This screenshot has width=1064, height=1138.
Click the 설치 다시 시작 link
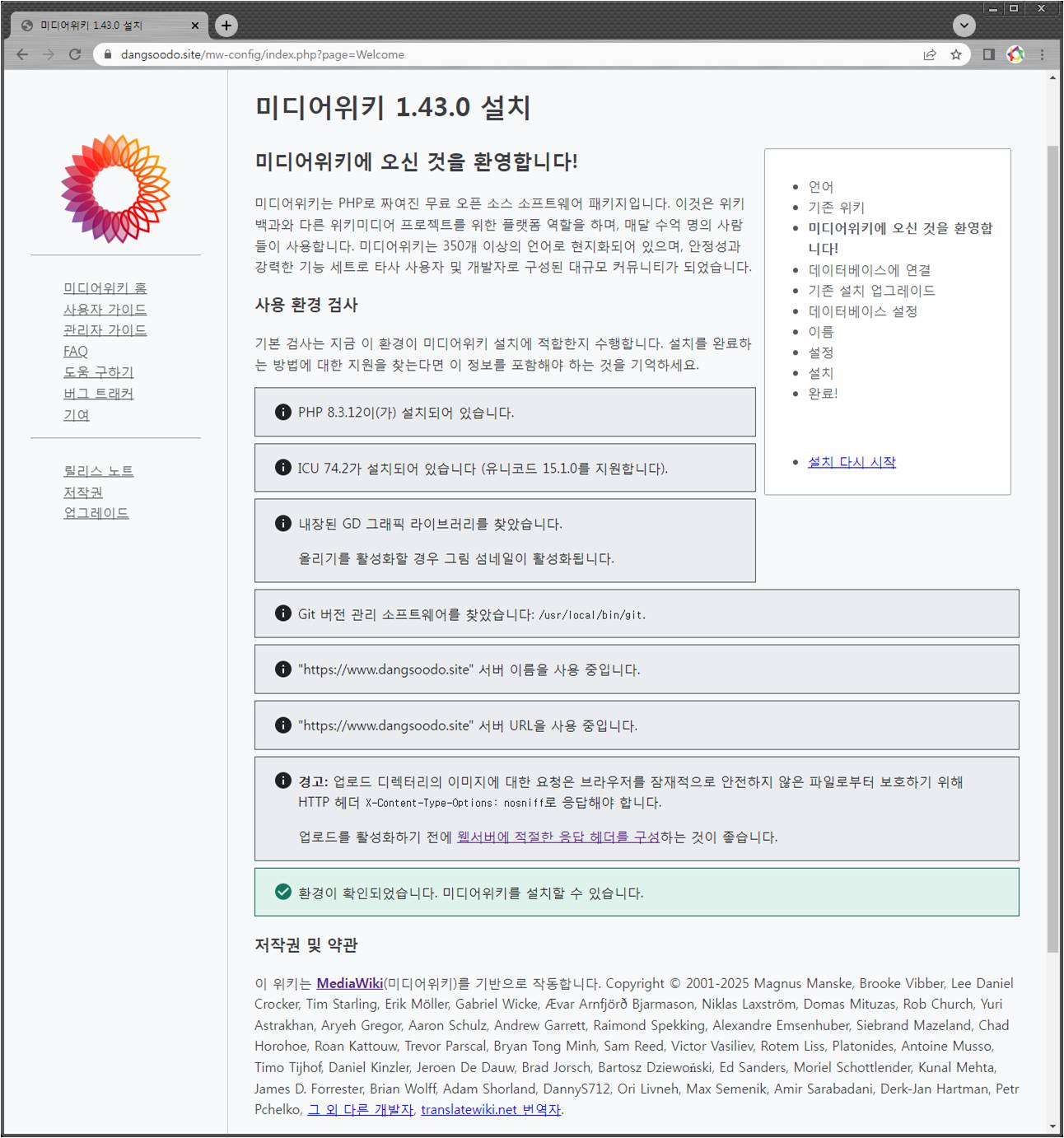click(x=852, y=462)
